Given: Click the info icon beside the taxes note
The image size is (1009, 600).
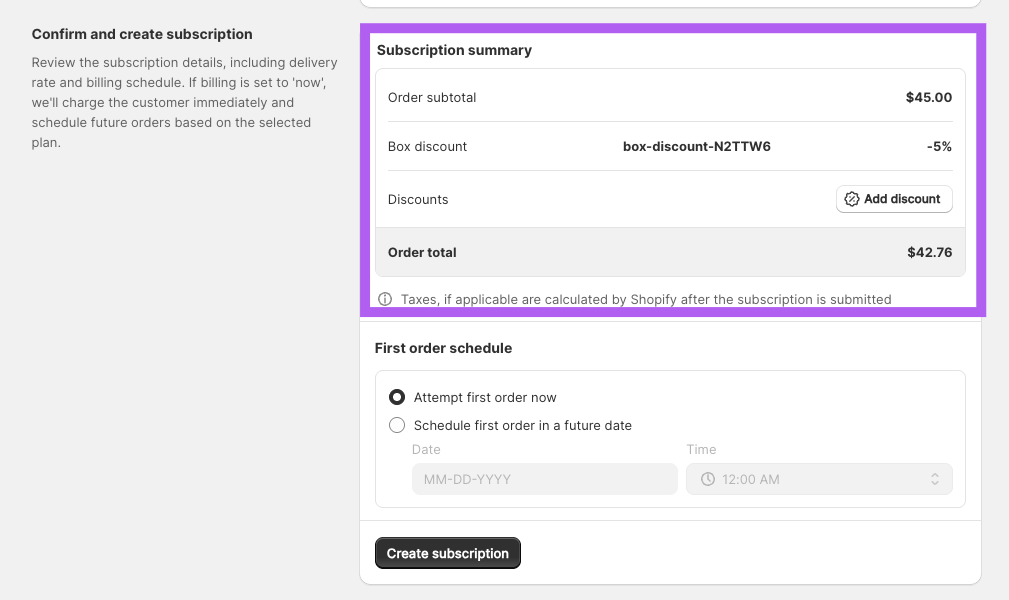Looking at the screenshot, I should tap(385, 299).
